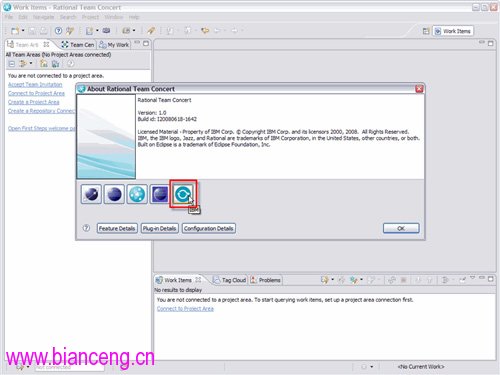Click the Save toolbar icon
Viewport: 500px width, 375px height.
pos(32,31)
